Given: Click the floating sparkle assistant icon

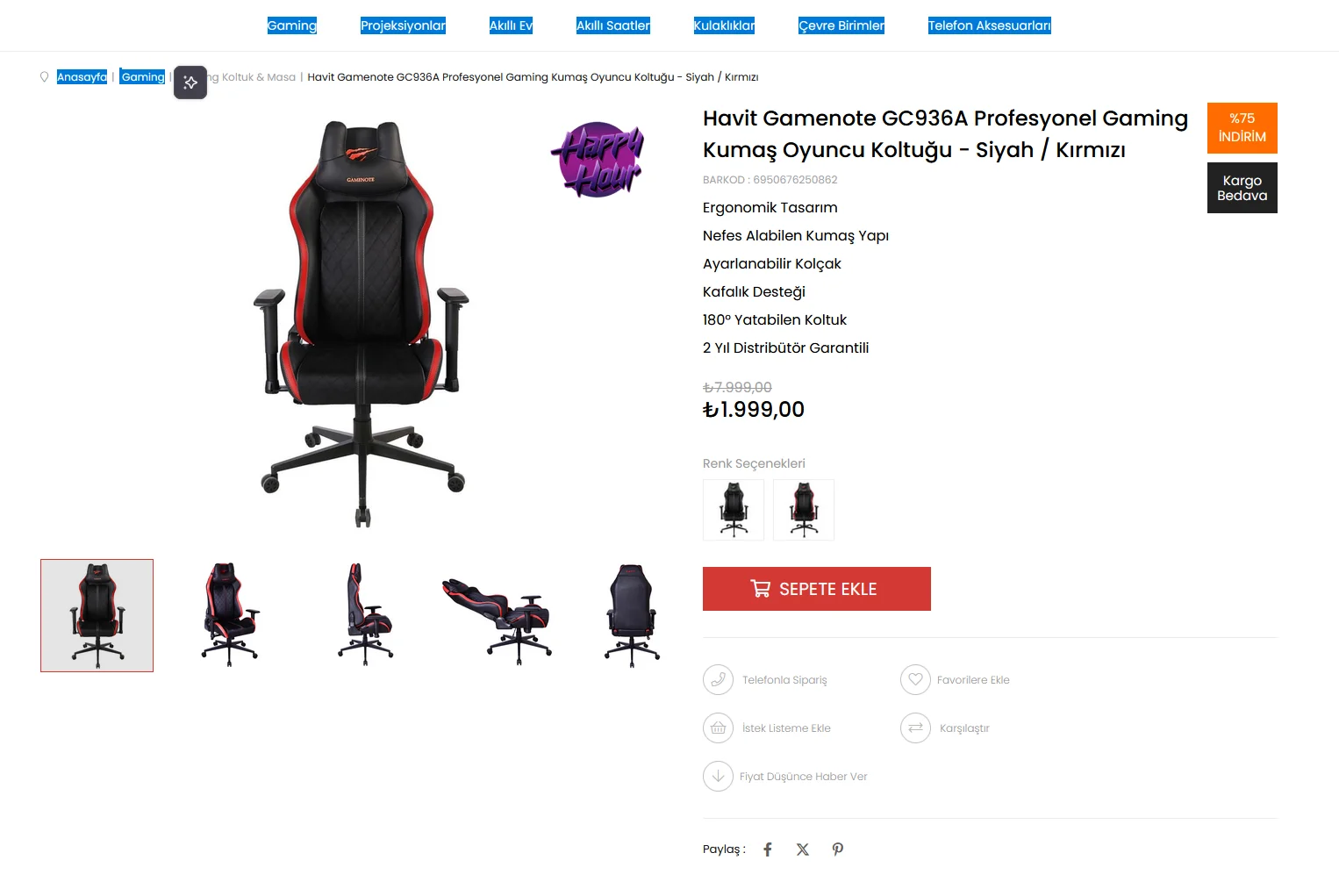Looking at the screenshot, I should click(190, 82).
